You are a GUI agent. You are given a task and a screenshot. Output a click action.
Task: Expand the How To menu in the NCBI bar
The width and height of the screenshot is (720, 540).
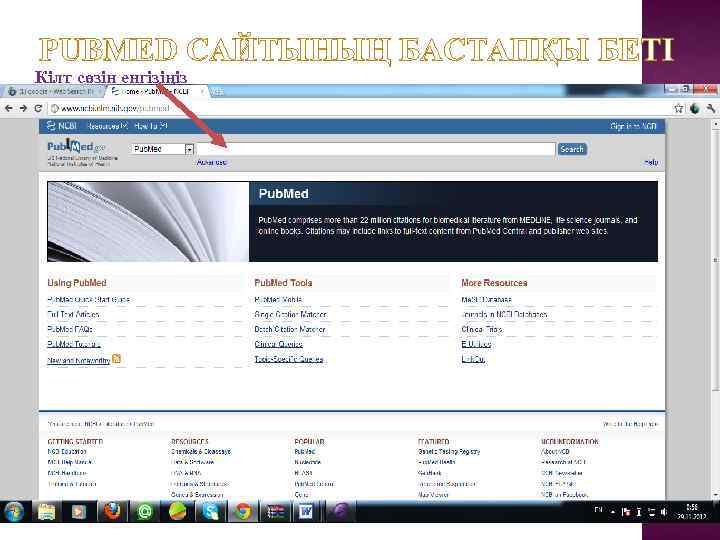tap(151, 126)
